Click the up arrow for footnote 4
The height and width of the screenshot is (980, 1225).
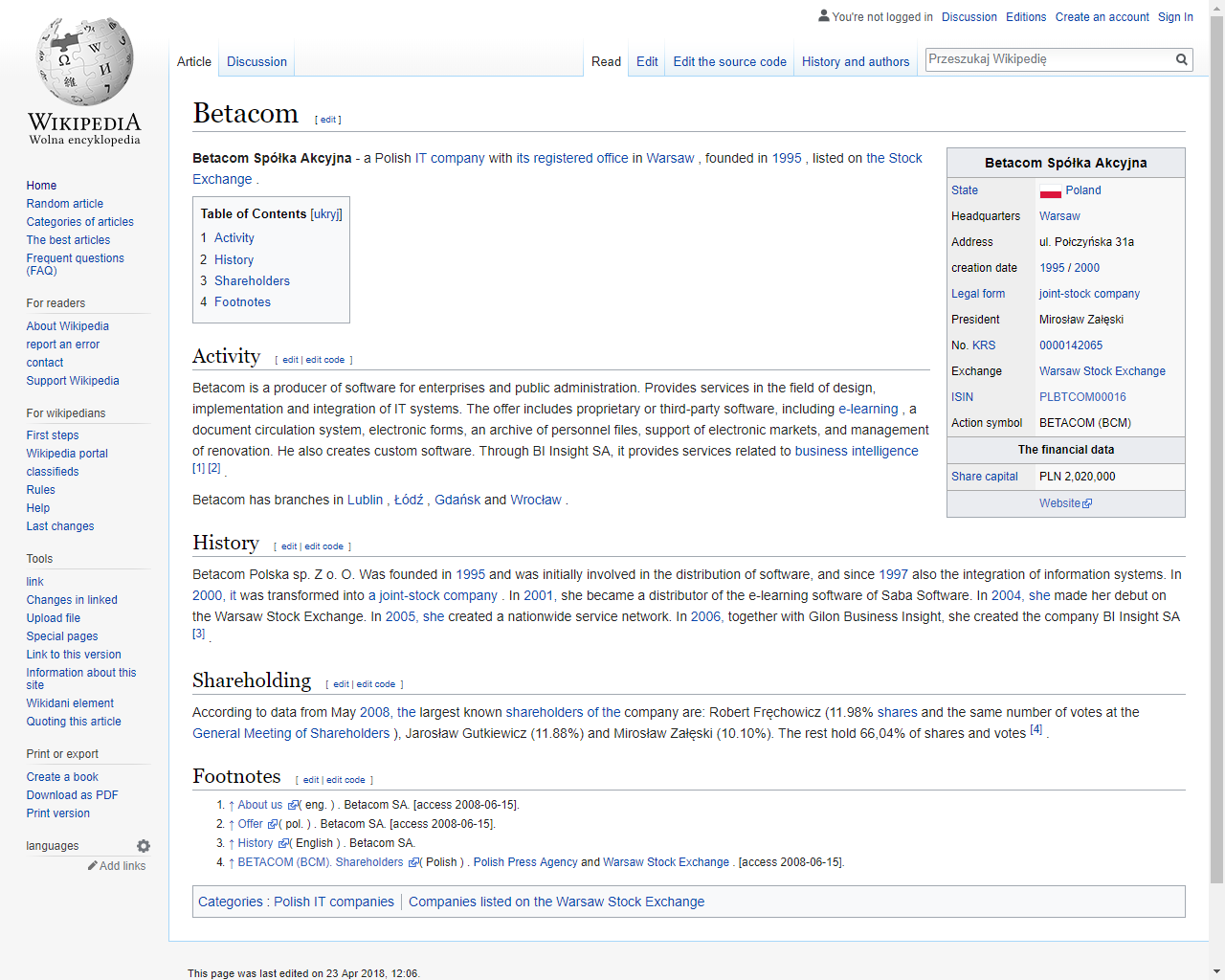coord(232,862)
